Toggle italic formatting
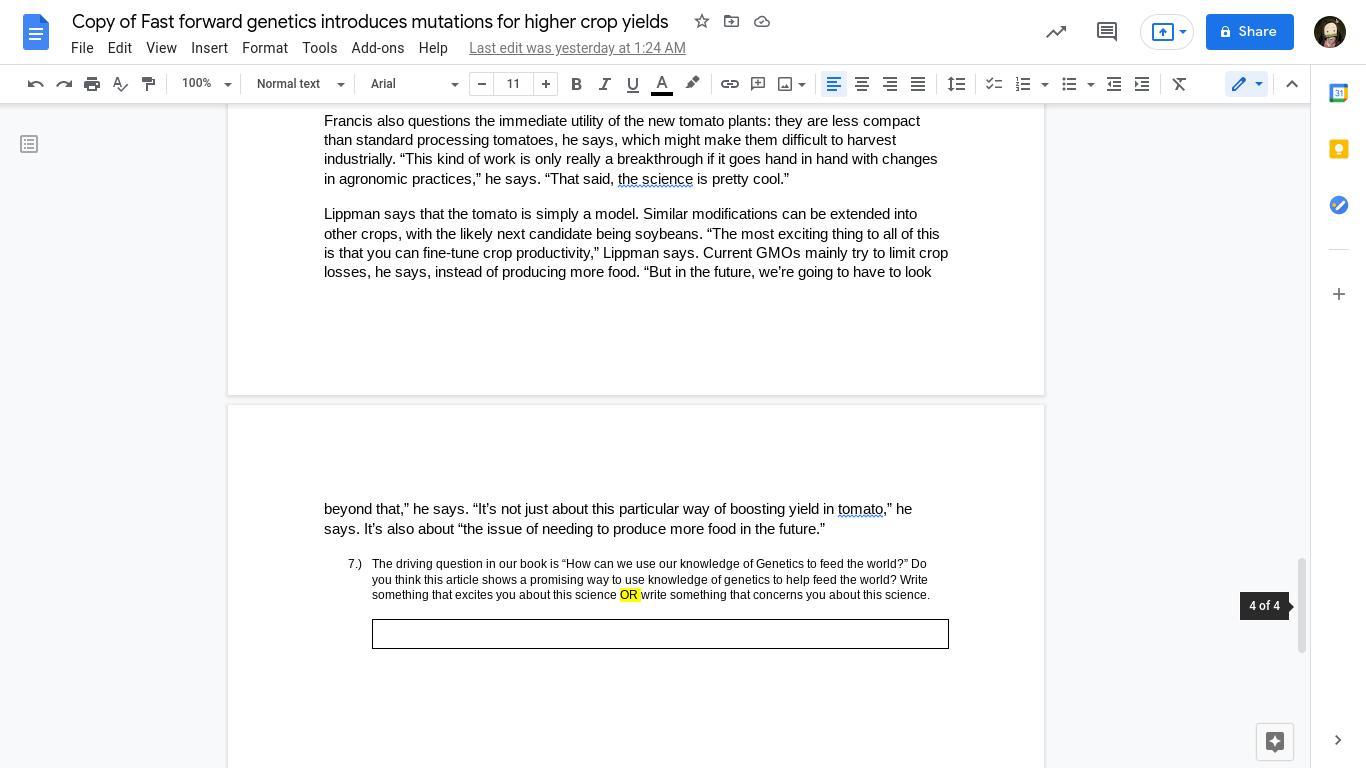Image resolution: width=1366 pixels, height=768 pixels. 604,84
